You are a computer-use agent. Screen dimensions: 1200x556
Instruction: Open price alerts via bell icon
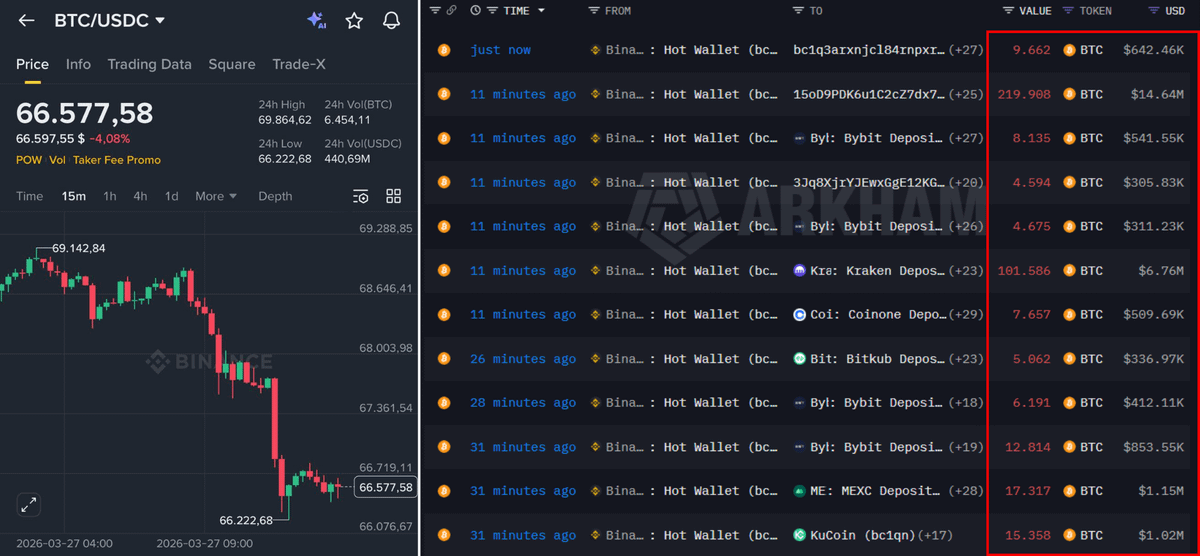pos(392,20)
